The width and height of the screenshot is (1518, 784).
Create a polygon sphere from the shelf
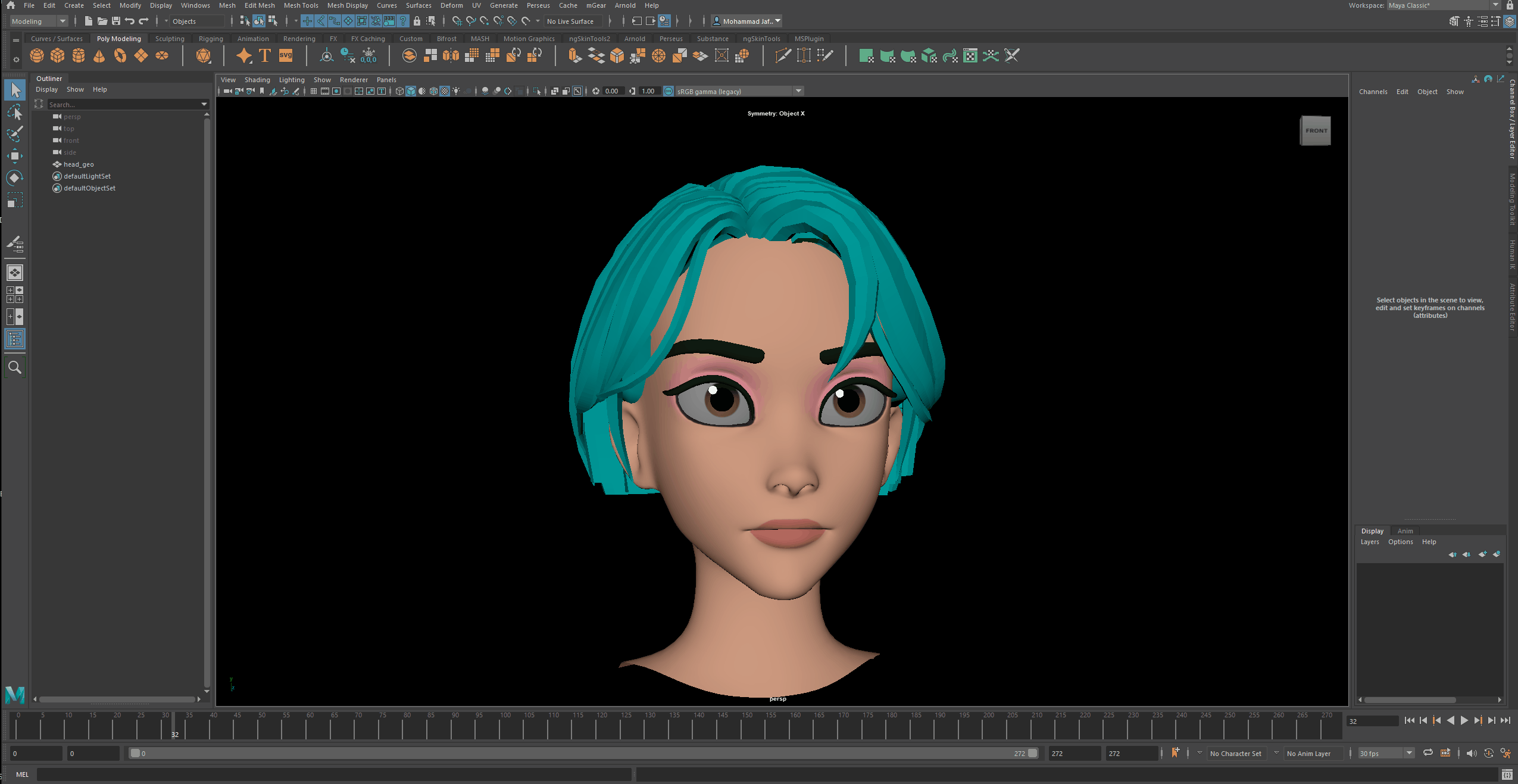(37, 56)
